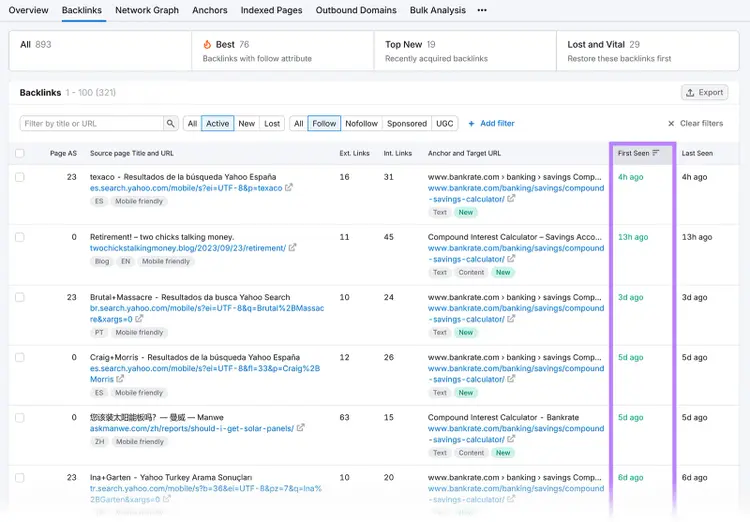Open external icon of Manwe row target URL
This screenshot has width=750, height=522.
(511, 439)
